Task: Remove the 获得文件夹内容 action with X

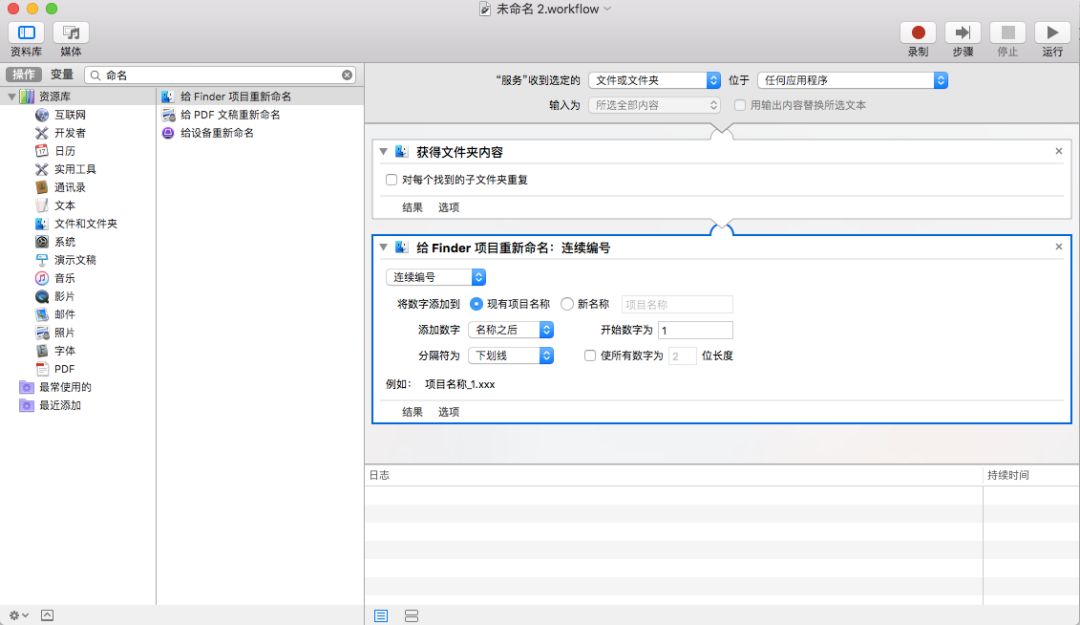Action: click(x=1059, y=151)
